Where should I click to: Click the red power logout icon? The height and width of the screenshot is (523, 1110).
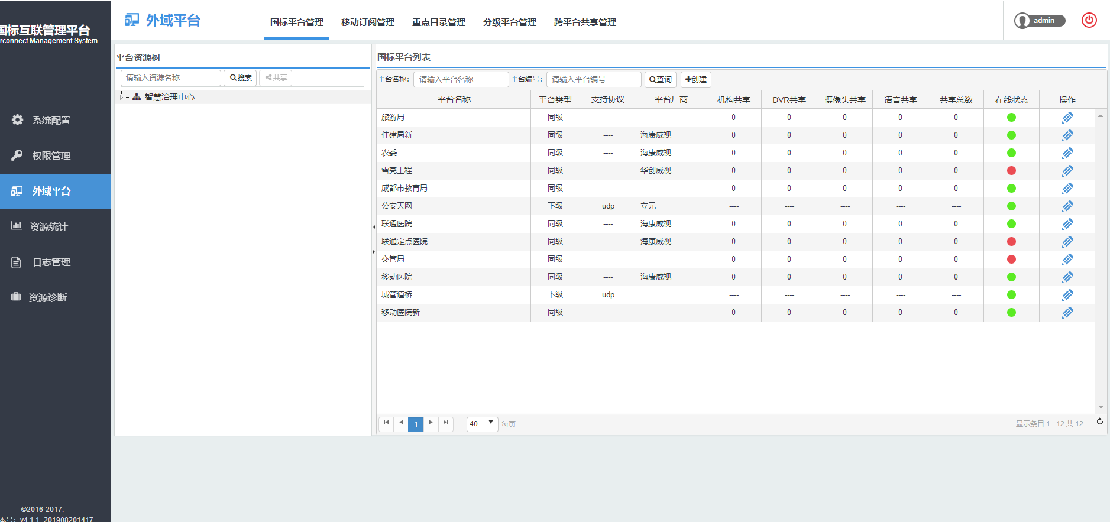(1089, 21)
